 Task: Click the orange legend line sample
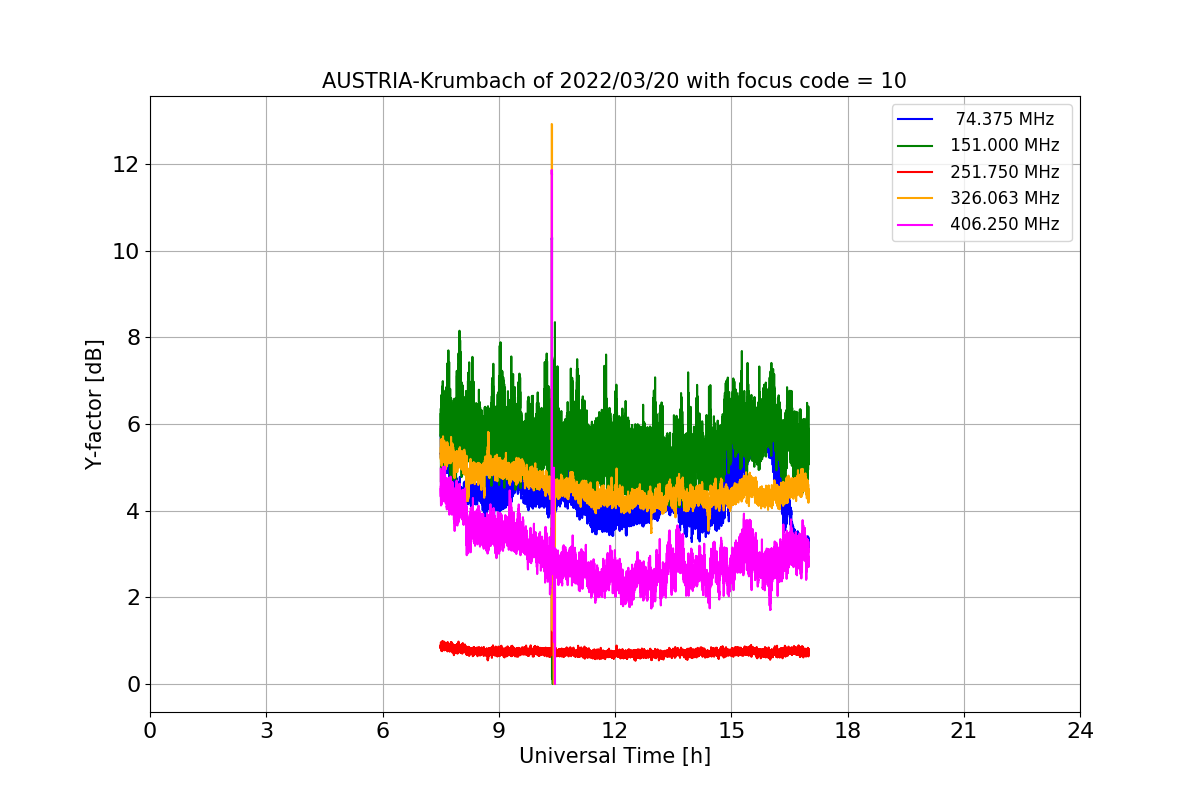click(915, 198)
